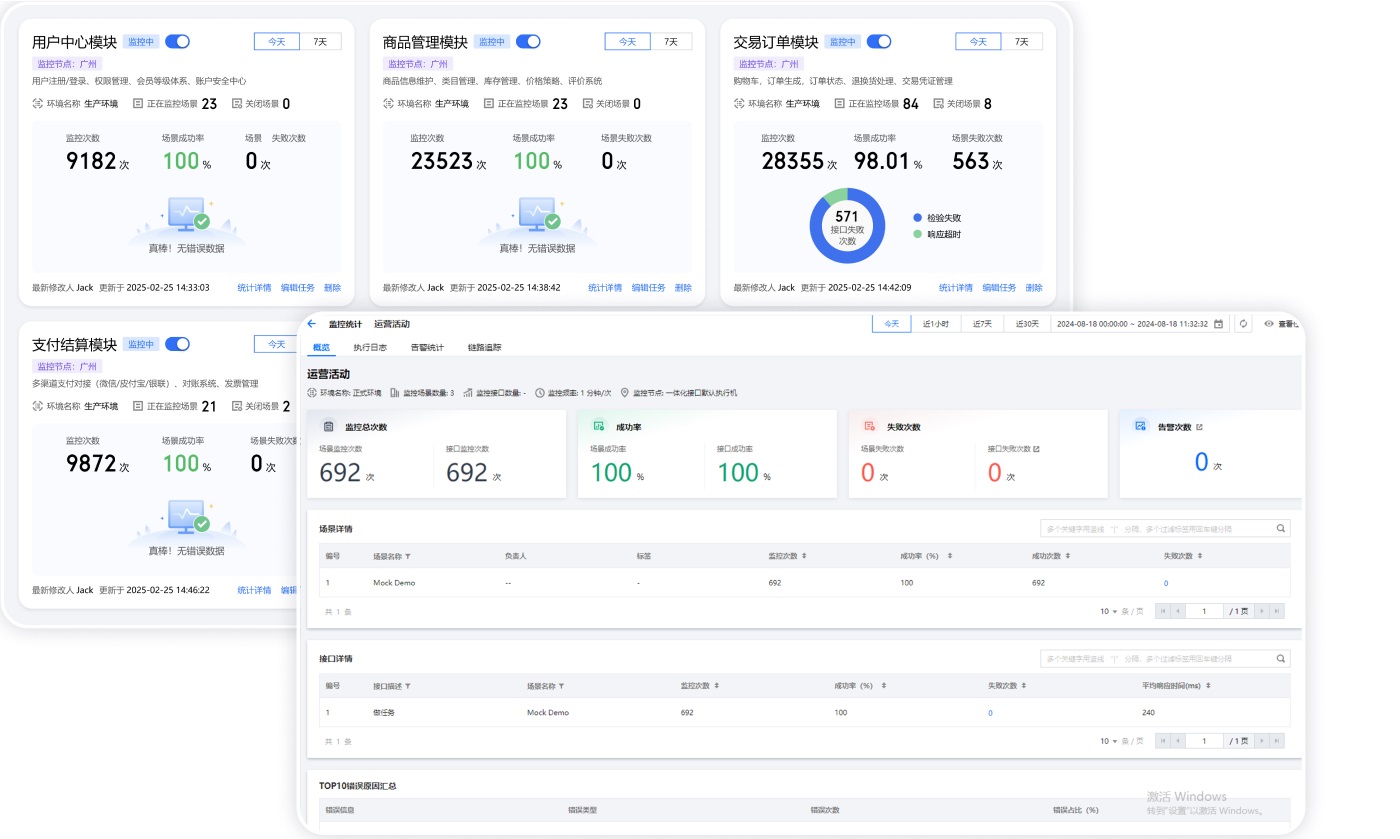This screenshot has width=1400, height=839.
Task: Go to first page in 接口详情 pager
Action: [x=1162, y=741]
